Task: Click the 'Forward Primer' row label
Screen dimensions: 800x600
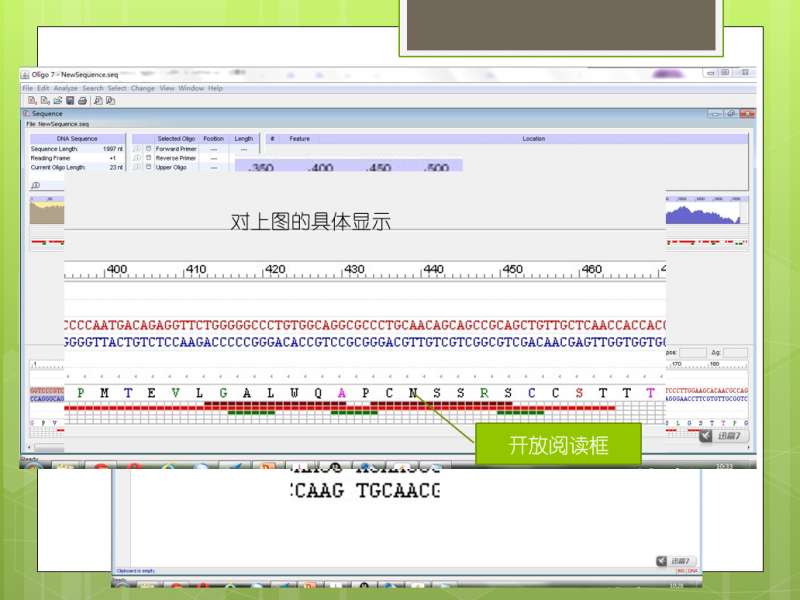Action: point(176,149)
